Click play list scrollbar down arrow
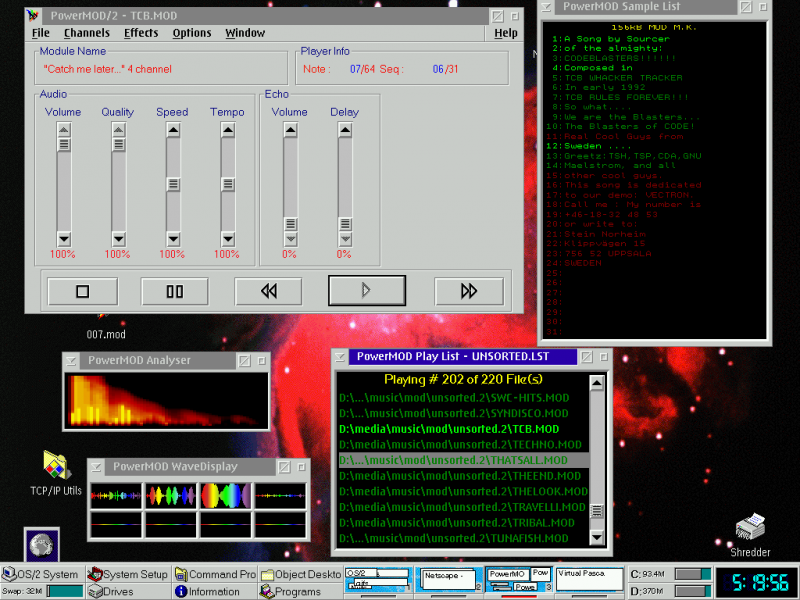Screen dimensions: 800x600 597,537
